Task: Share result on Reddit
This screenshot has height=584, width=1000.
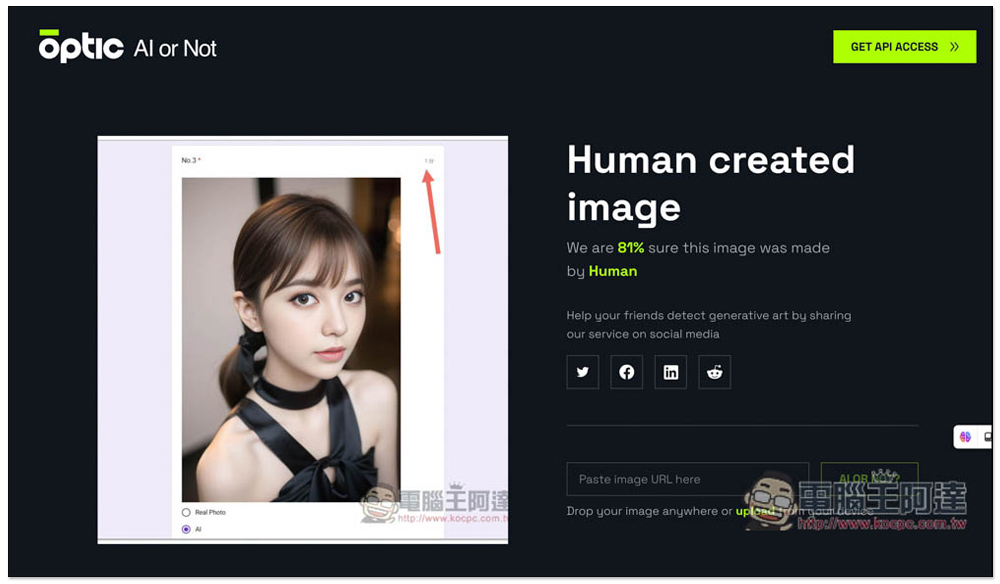Action: pos(714,372)
